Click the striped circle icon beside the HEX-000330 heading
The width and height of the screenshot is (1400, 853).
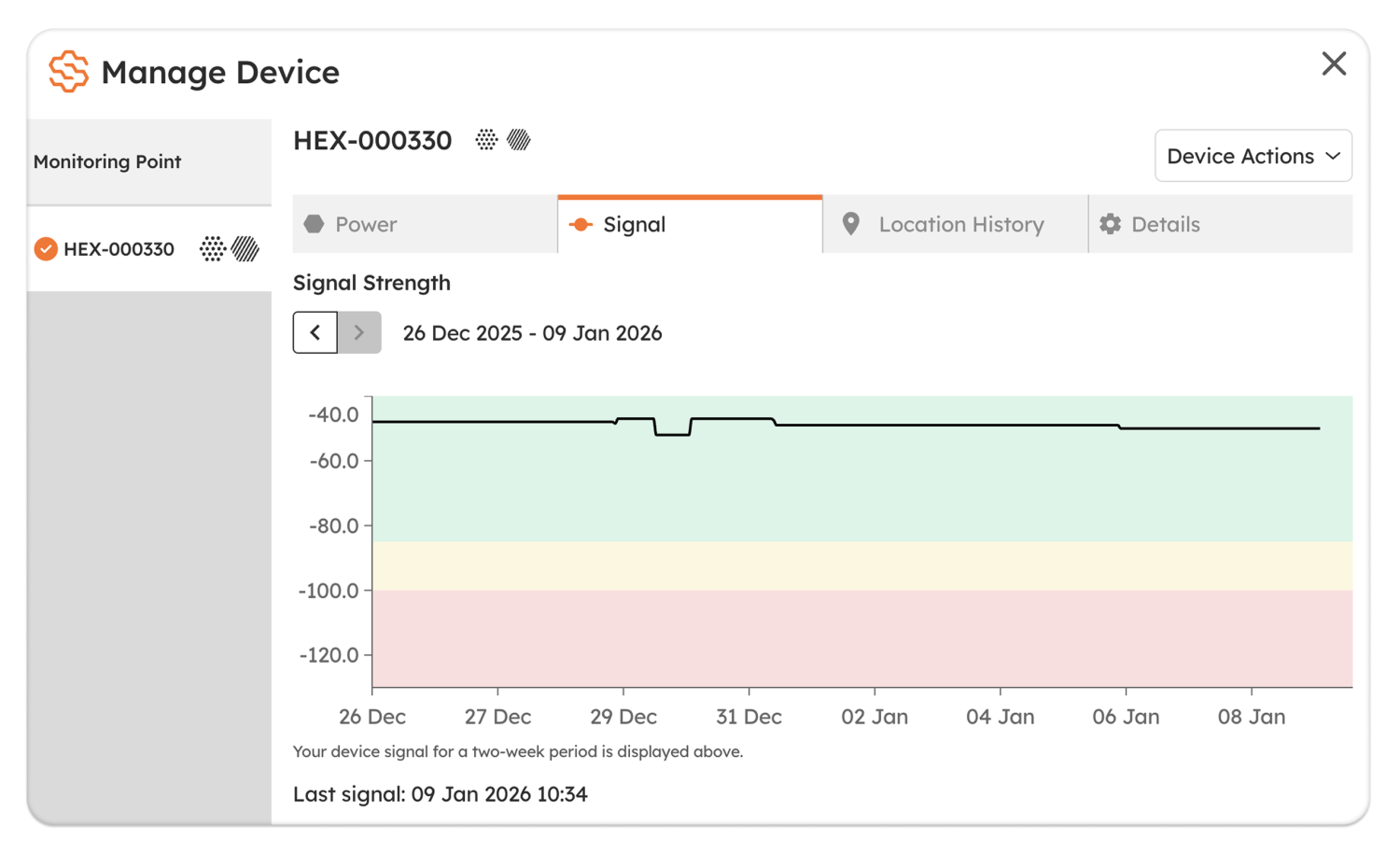519,140
